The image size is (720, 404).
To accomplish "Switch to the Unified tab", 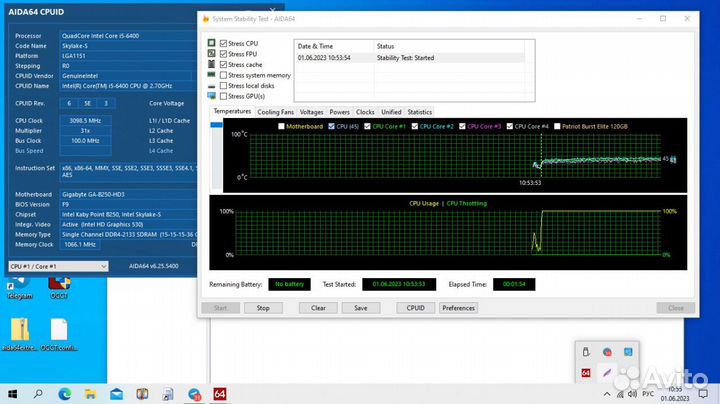I will (x=391, y=112).
